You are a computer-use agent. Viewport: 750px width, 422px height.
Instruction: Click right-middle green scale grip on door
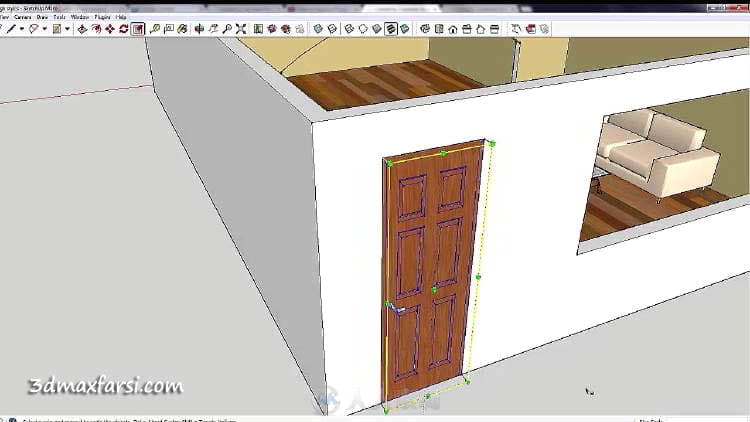(478, 277)
